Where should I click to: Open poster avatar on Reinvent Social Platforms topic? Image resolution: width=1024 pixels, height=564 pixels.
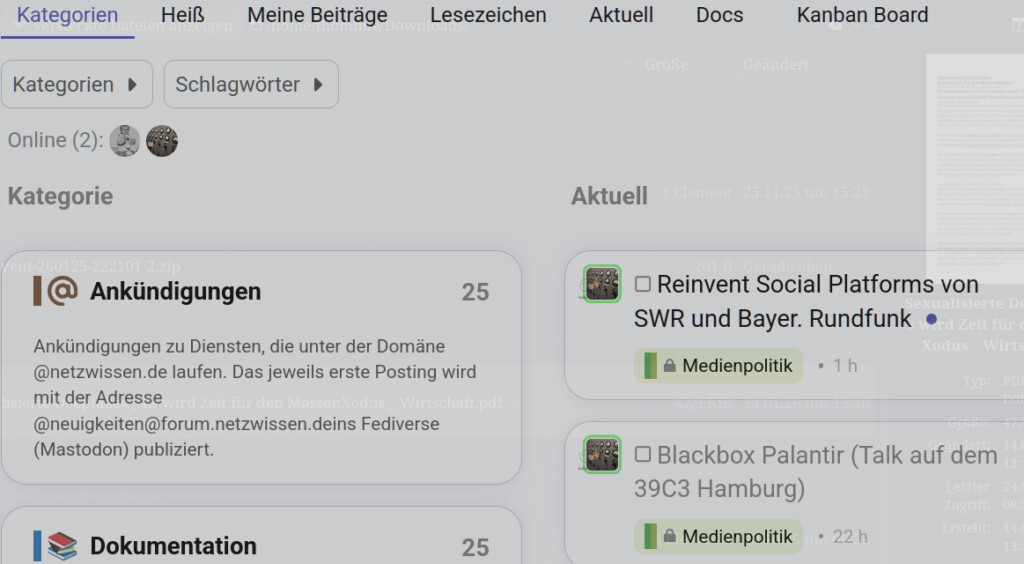tap(602, 284)
